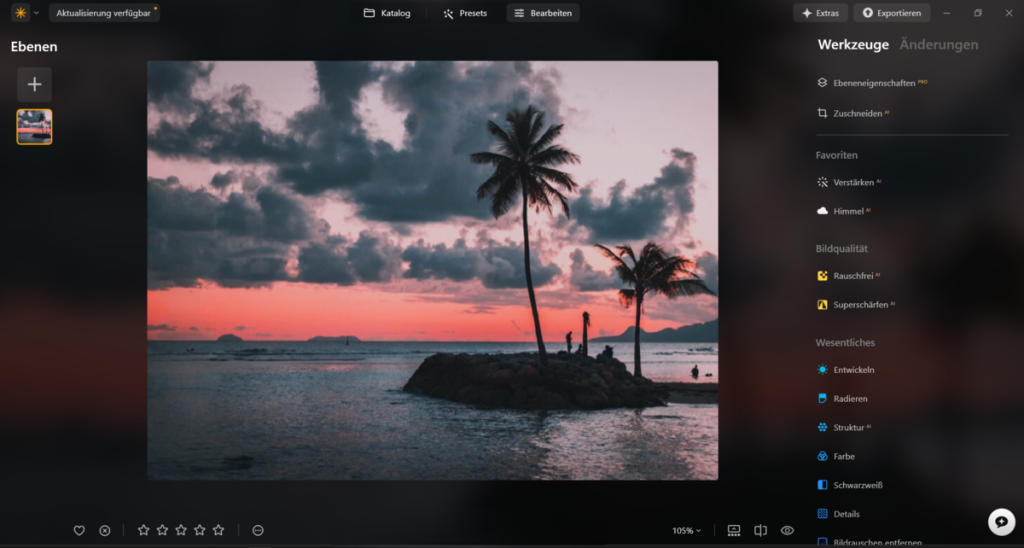Rate photo five stars
Screen dimensions: 1024x548
(218, 530)
